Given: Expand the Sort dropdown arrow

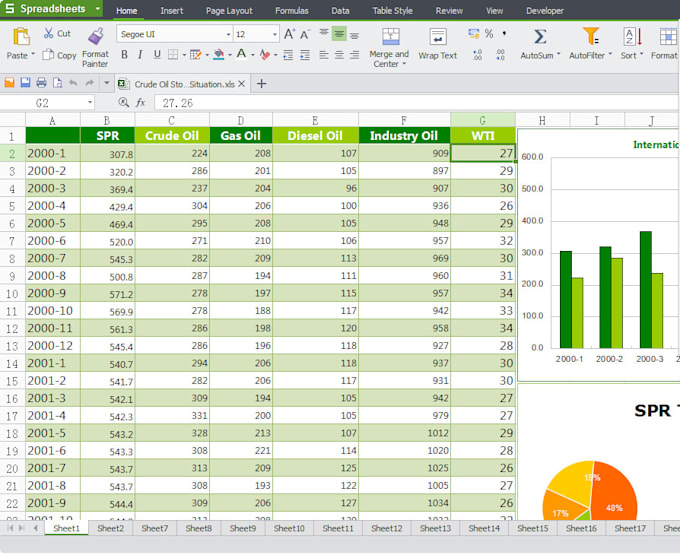Looking at the screenshot, I should (x=641, y=54).
